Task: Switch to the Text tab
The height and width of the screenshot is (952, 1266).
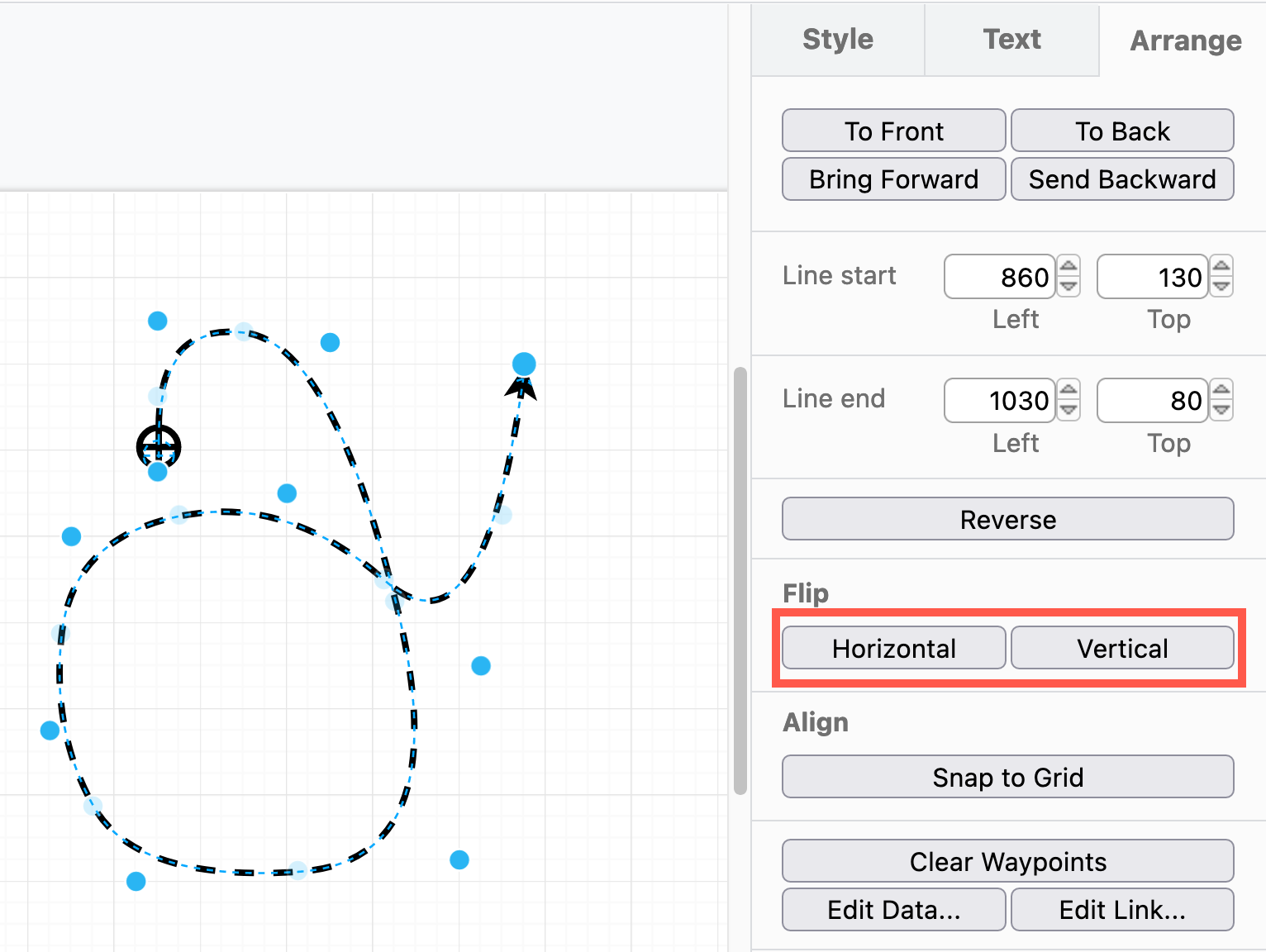Action: 1011,39
